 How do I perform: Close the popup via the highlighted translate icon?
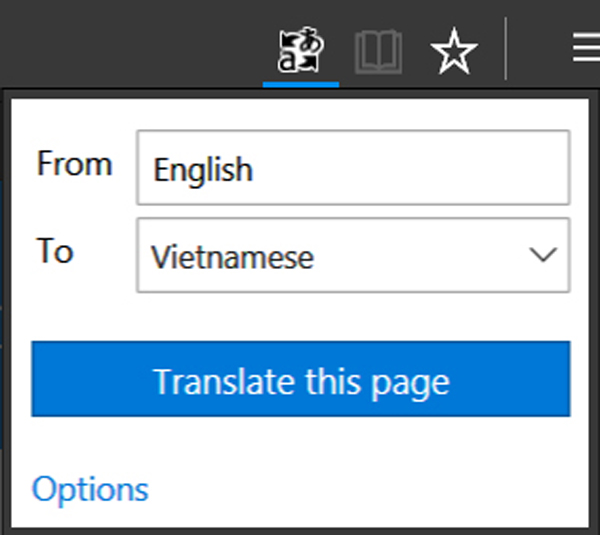coord(301,50)
